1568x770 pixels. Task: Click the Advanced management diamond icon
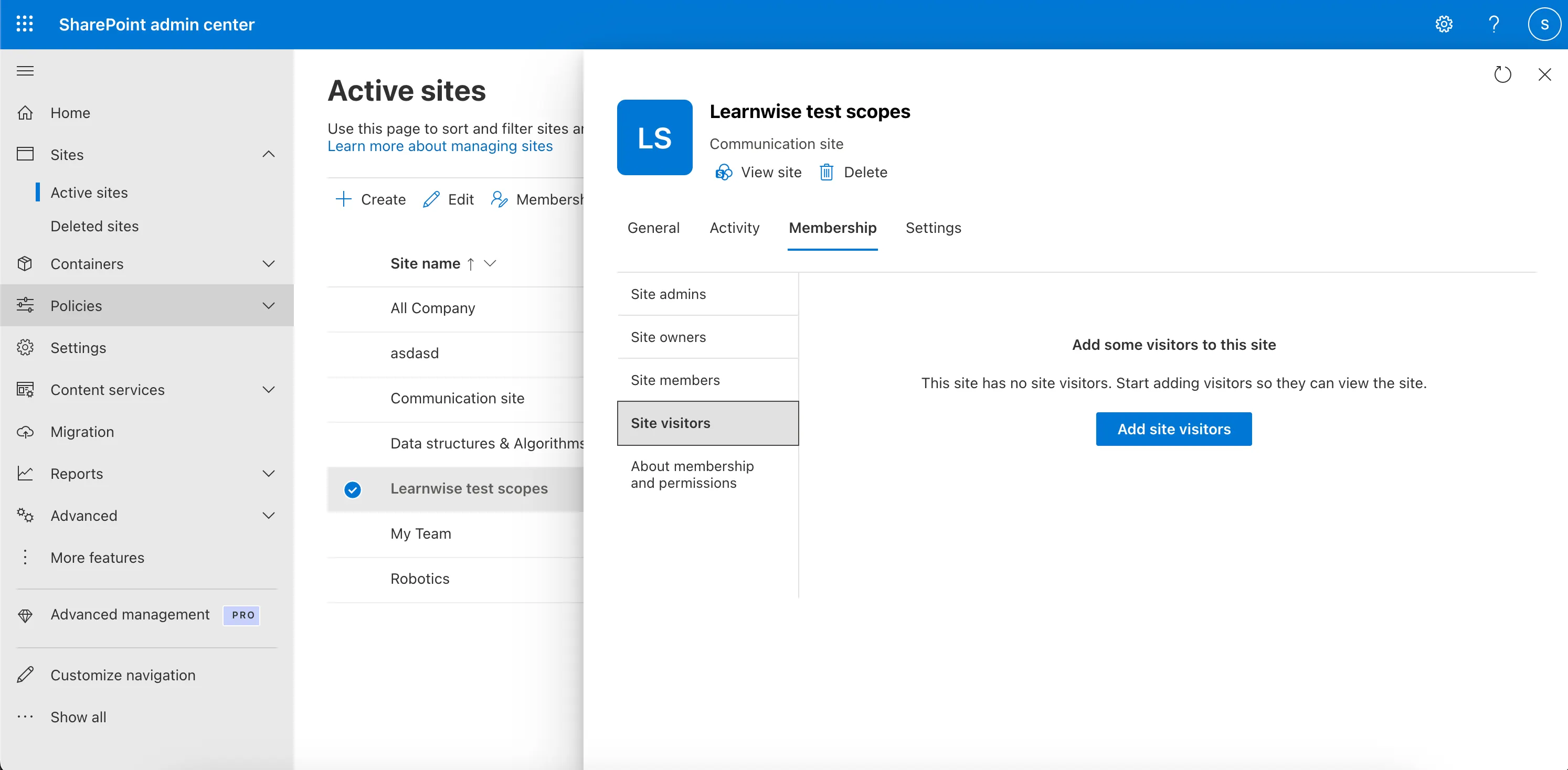click(x=25, y=615)
